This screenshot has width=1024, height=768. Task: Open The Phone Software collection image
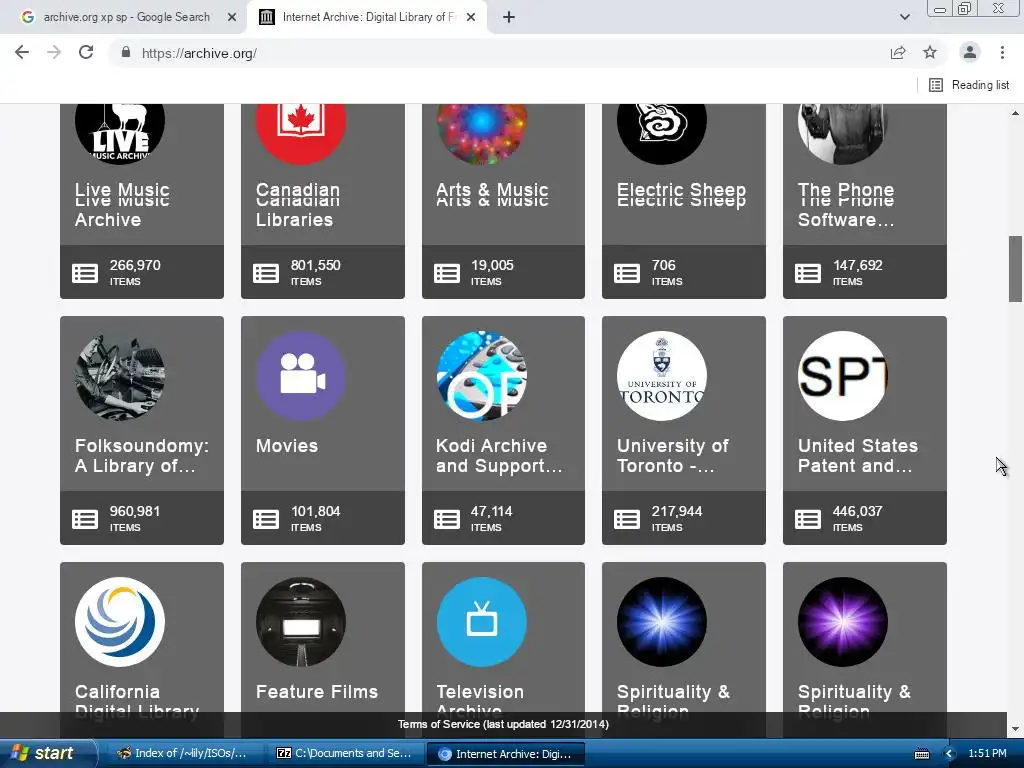pyautogui.click(x=842, y=134)
